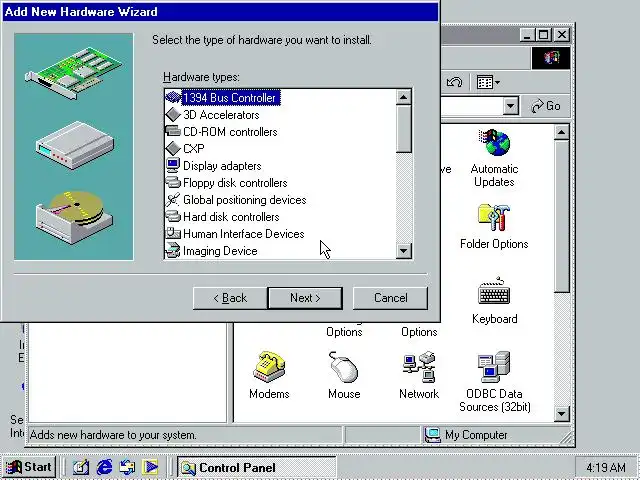This screenshot has height=480, width=640.
Task: Select "CD-ROM controllers" in the list
Action: click(x=230, y=131)
